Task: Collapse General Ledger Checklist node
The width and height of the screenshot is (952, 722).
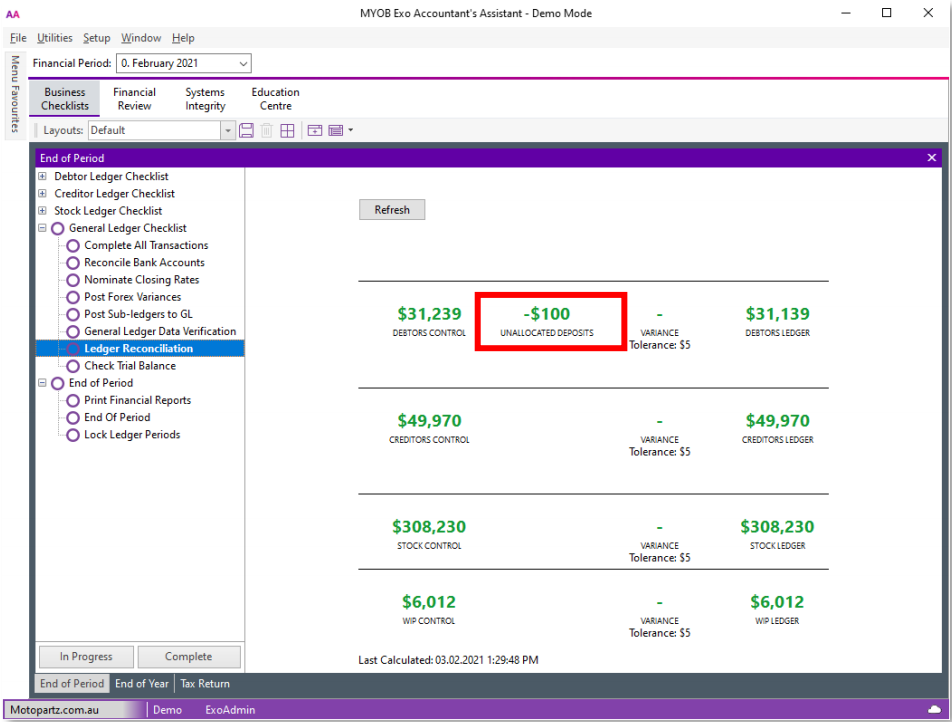Action: (42, 228)
